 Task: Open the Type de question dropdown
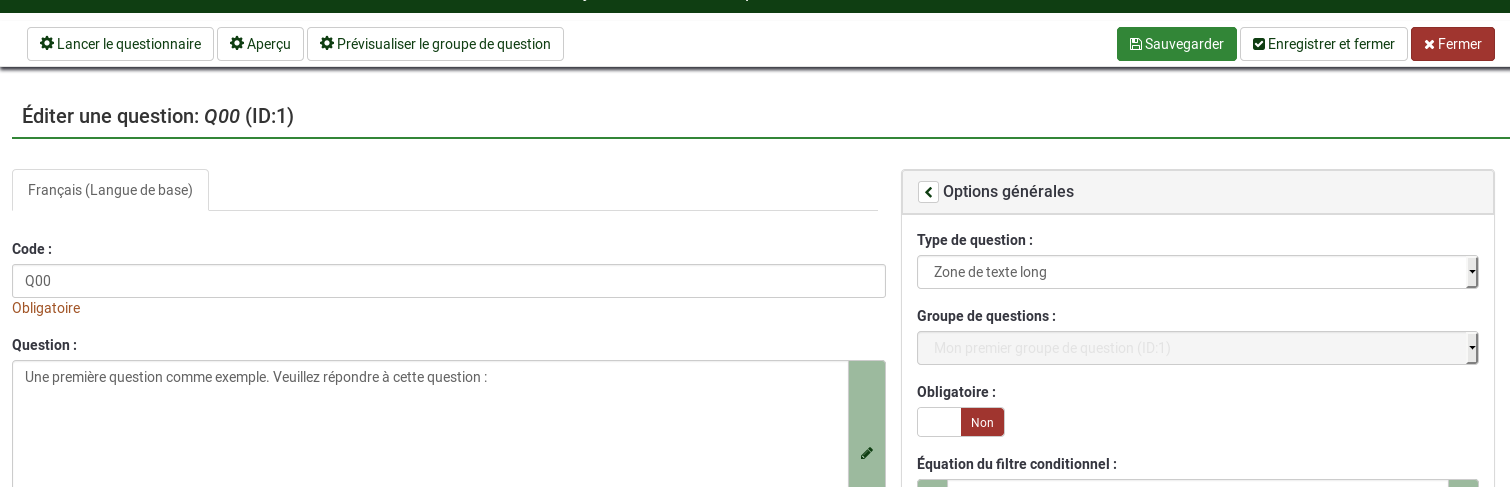pos(1196,272)
